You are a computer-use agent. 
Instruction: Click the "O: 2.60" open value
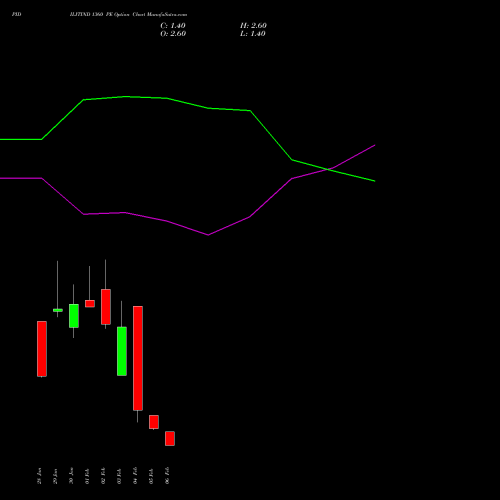pos(173,34)
